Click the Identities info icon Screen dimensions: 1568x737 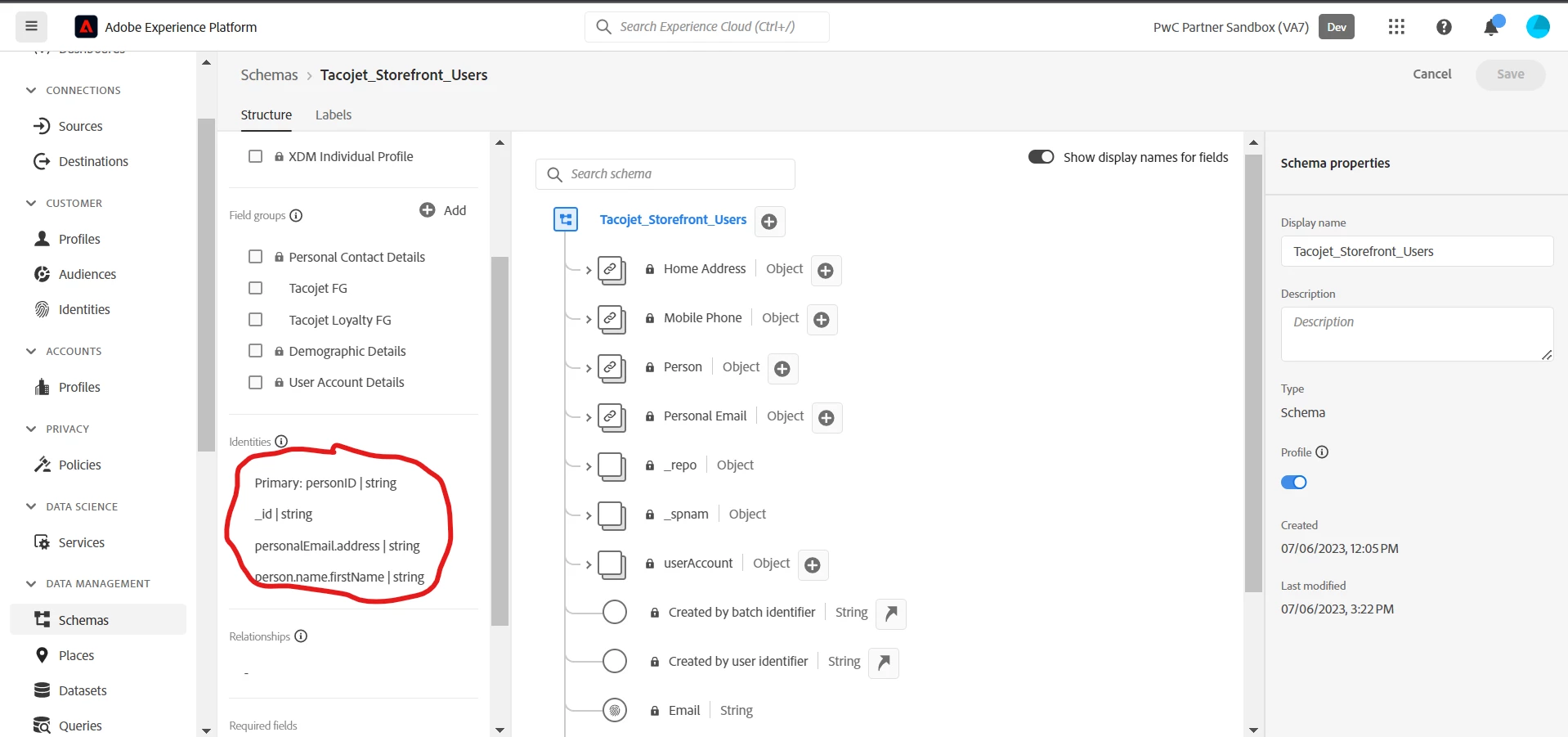(281, 442)
